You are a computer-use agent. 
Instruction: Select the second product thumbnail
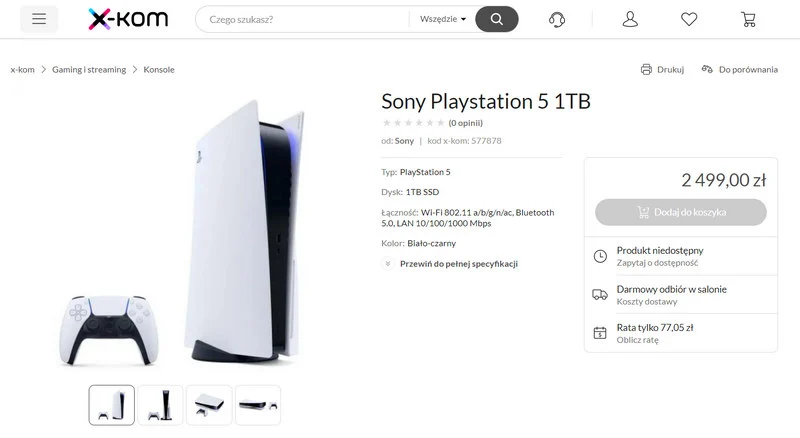click(x=160, y=405)
